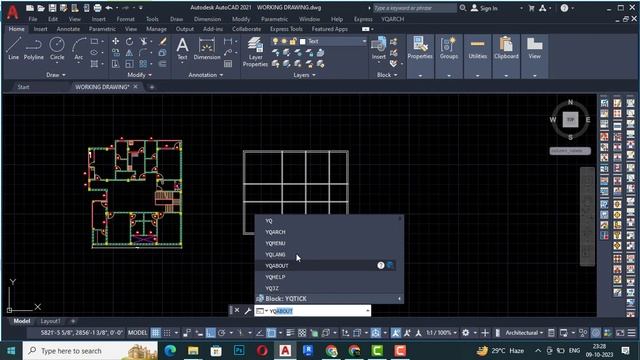Screen dimensions: 640x360
Task: Expand the Draw panel dropdown
Action: 56,75
